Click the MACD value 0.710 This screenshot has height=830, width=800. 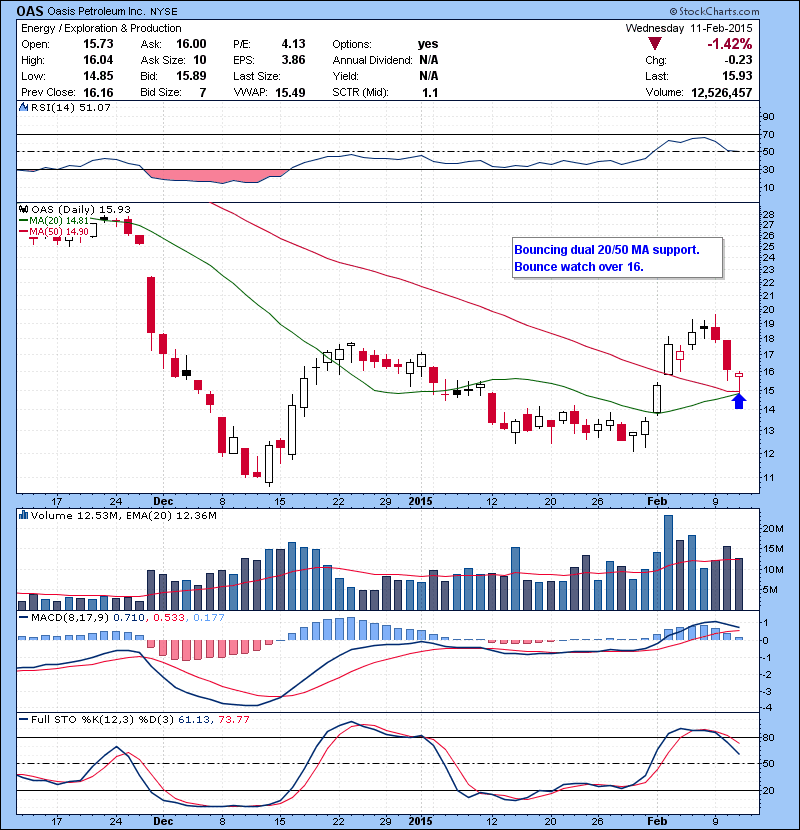point(129,617)
